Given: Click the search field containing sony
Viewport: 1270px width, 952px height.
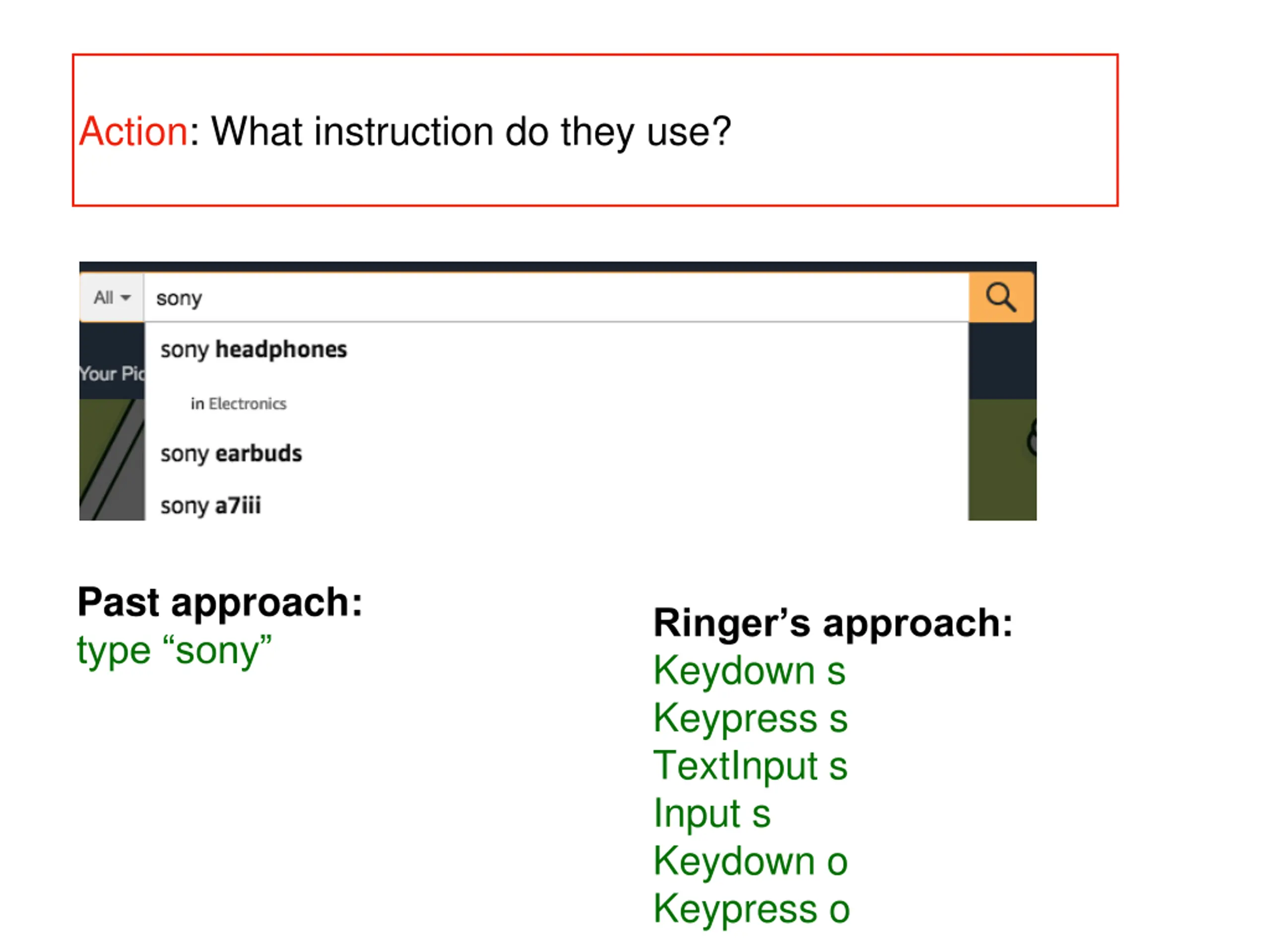Looking at the screenshot, I should 556,298.
